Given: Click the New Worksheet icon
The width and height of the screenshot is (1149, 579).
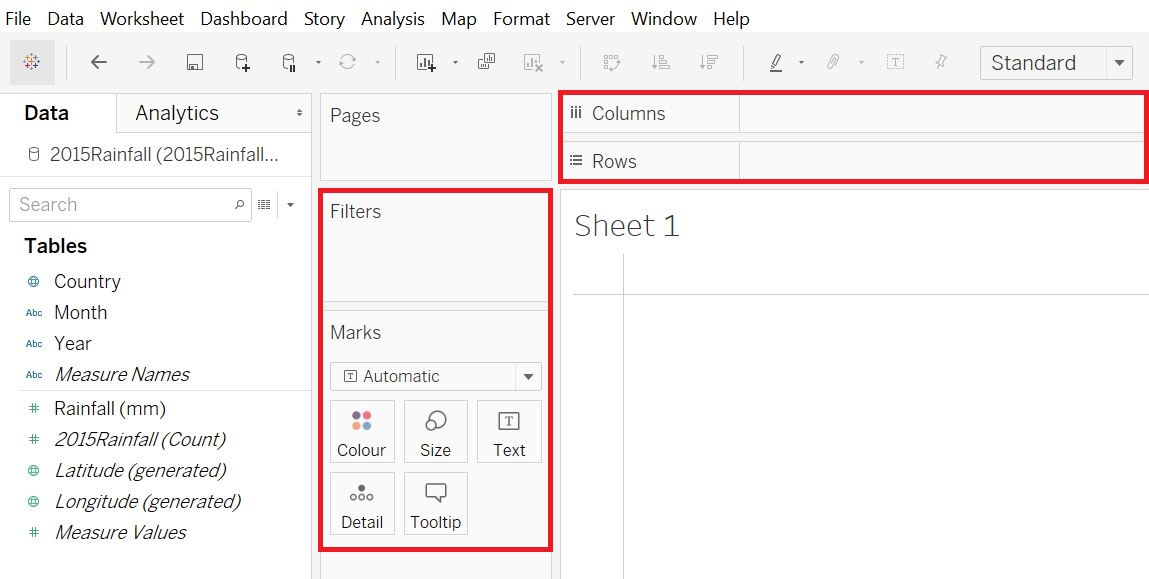Looking at the screenshot, I should (426, 62).
